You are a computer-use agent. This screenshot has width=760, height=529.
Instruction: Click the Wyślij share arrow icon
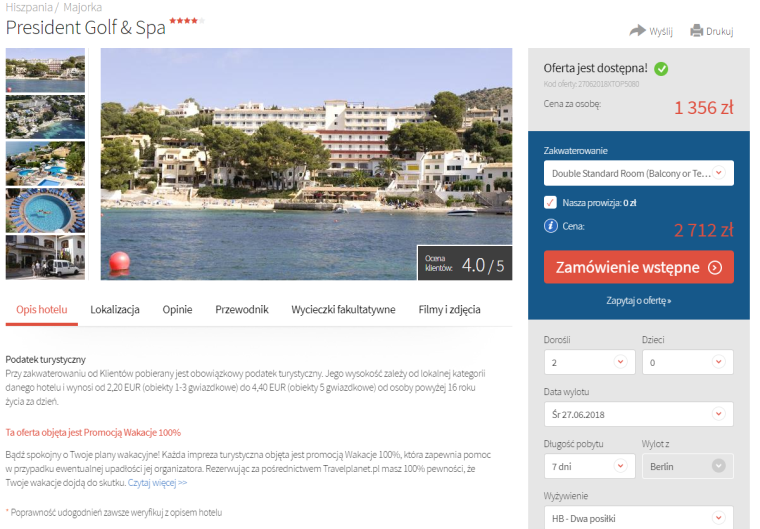click(x=637, y=31)
